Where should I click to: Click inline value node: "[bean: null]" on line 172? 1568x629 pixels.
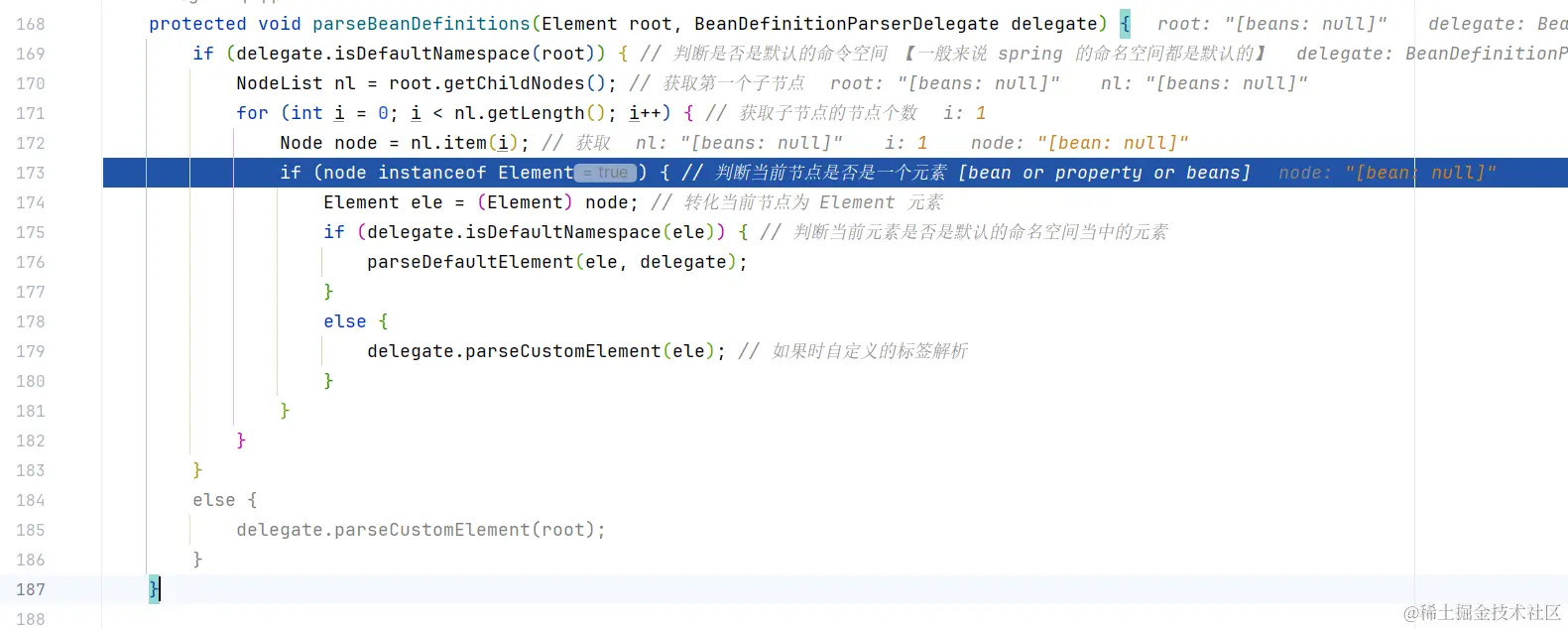click(1079, 143)
